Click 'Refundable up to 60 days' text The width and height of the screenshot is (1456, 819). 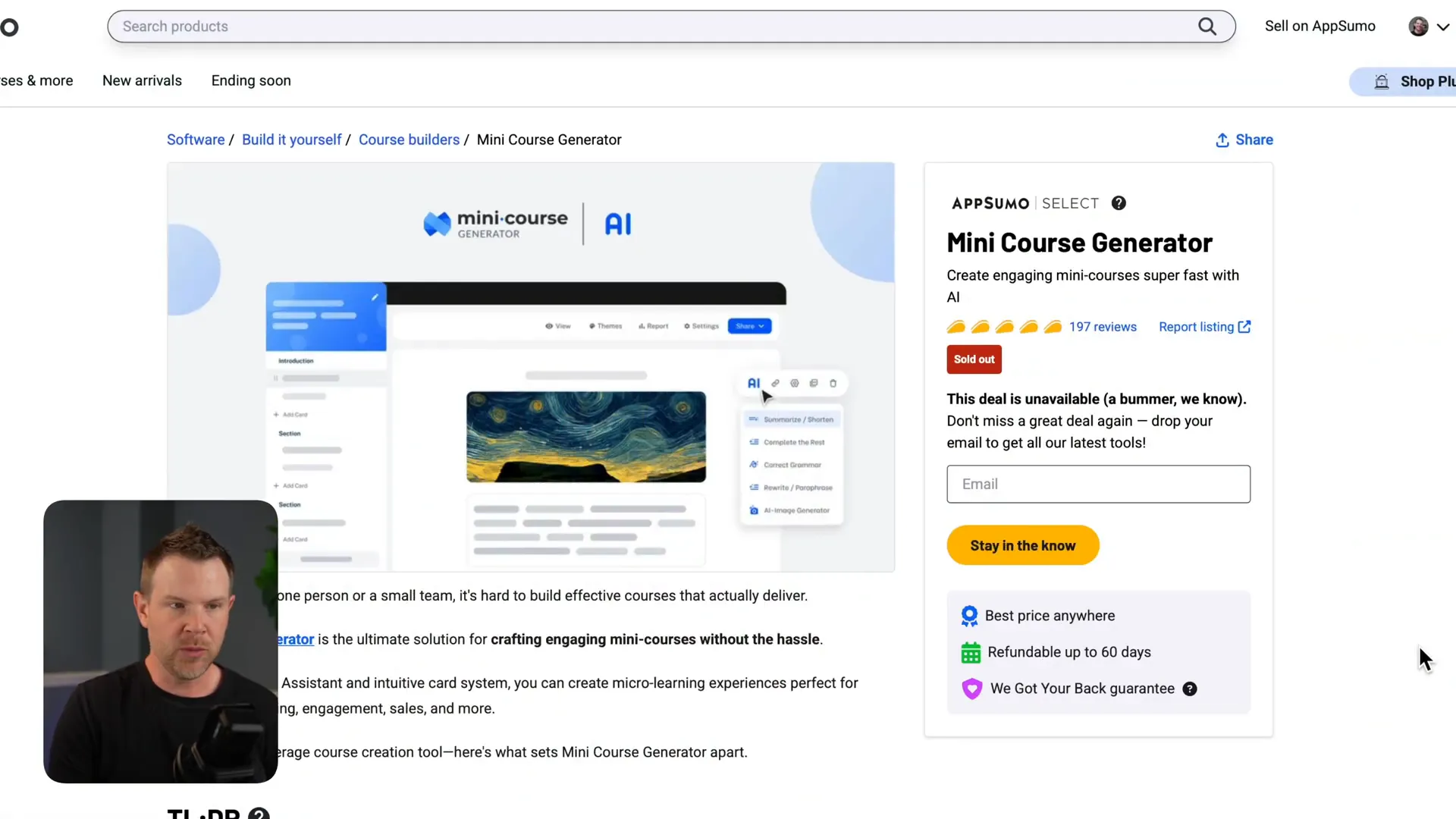point(1068,652)
